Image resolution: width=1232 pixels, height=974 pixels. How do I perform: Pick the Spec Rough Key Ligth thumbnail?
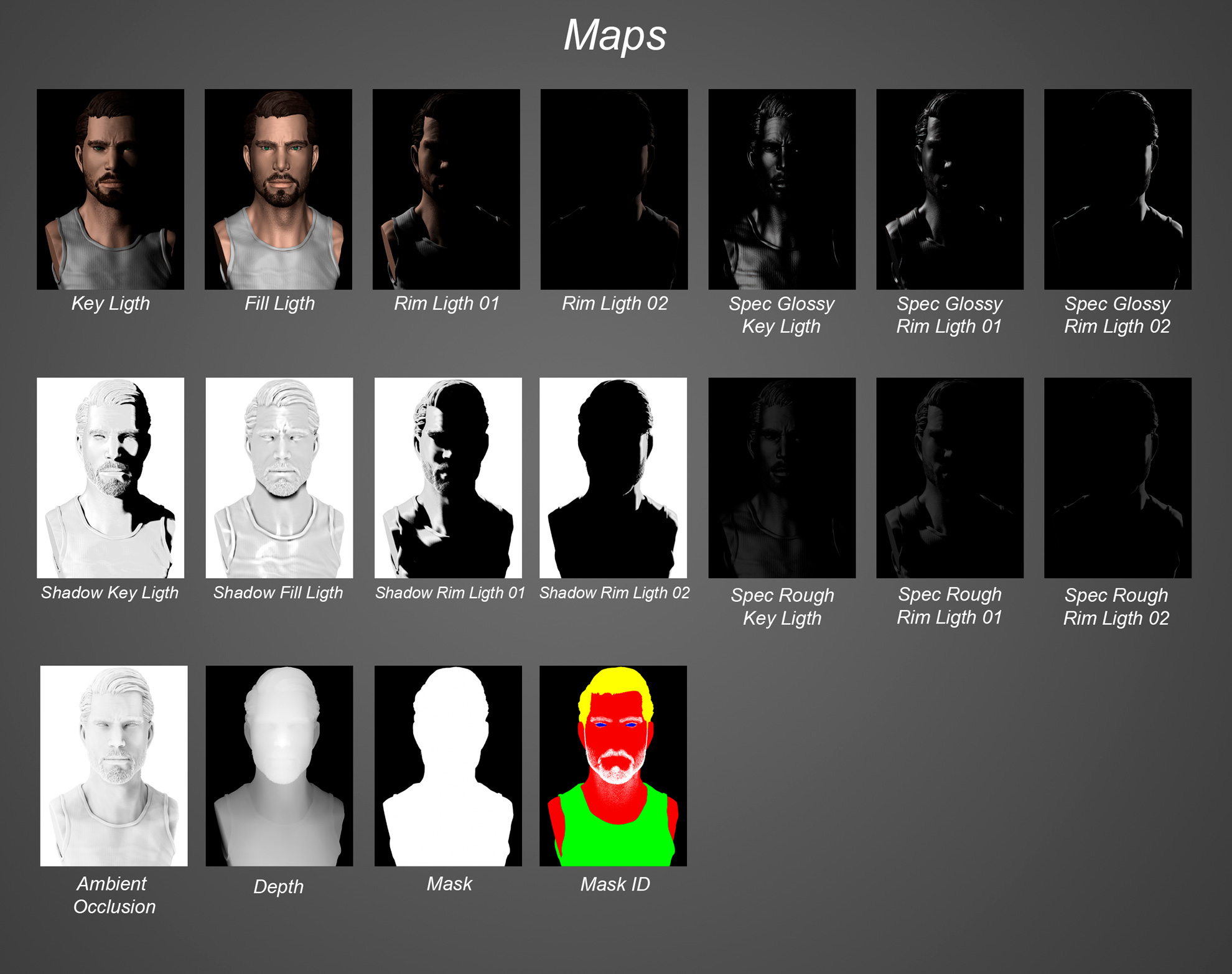[782, 478]
